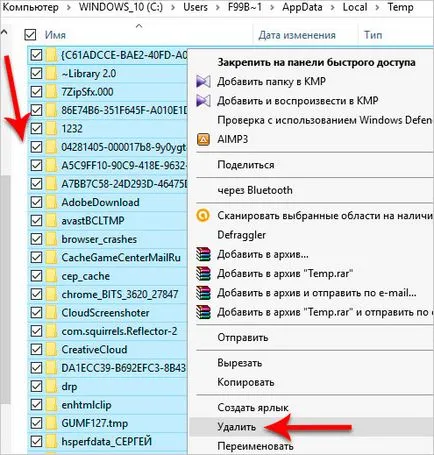The height and width of the screenshot is (455, 434).
Task: Toggle the checkbox for browser_crashes folder
Action: (36, 239)
